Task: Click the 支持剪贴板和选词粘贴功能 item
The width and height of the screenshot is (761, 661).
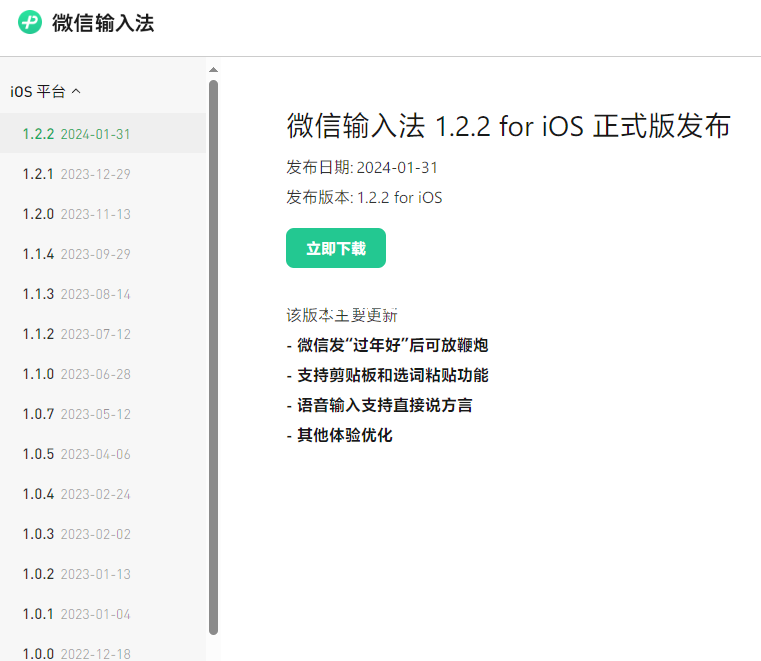Action: [x=387, y=375]
